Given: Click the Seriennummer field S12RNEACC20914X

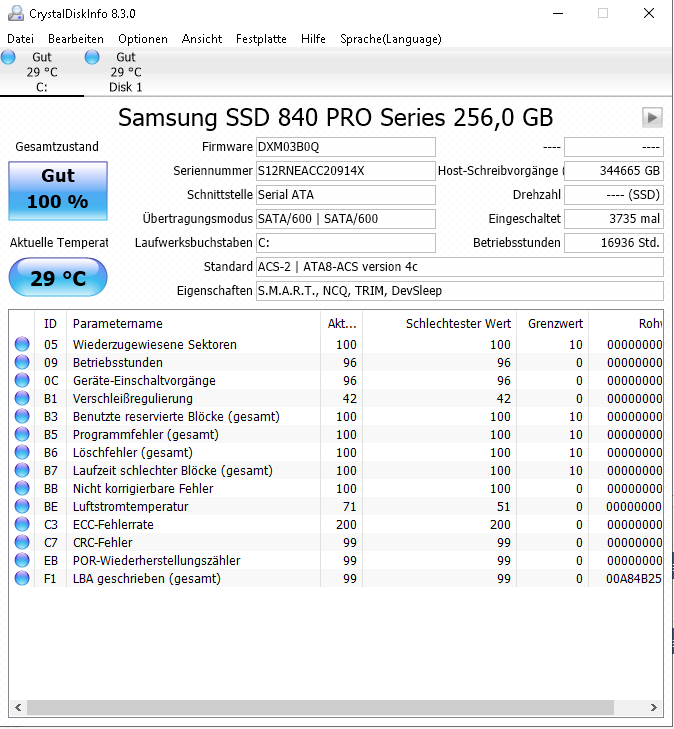Looking at the screenshot, I should 345,171.
